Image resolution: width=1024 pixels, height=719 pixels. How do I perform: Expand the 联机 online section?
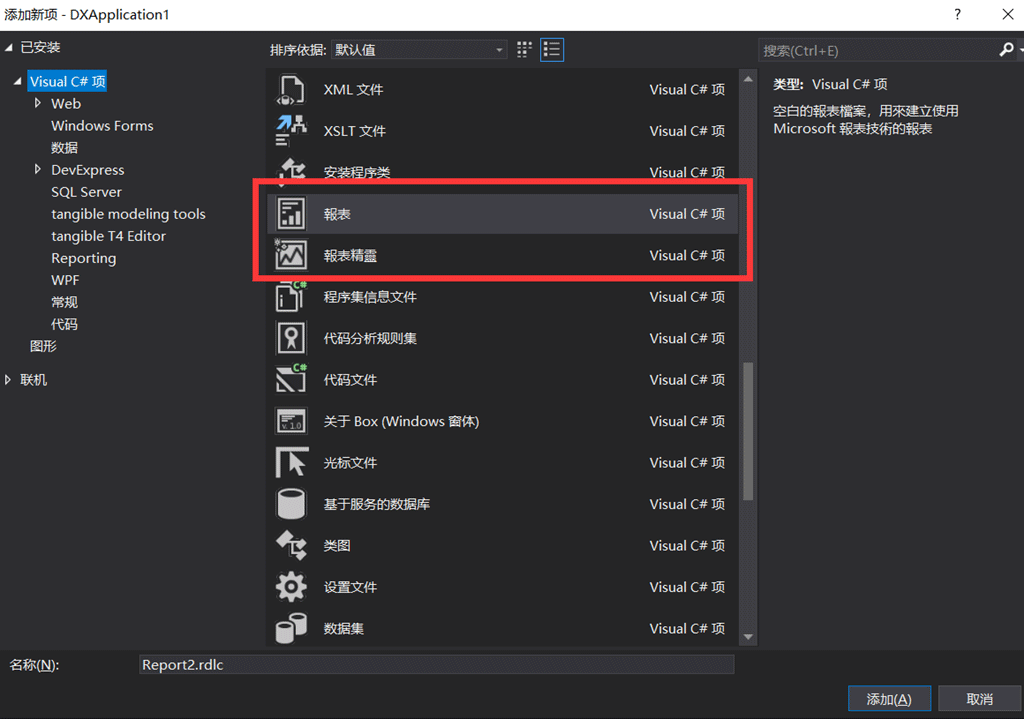tap(8, 379)
